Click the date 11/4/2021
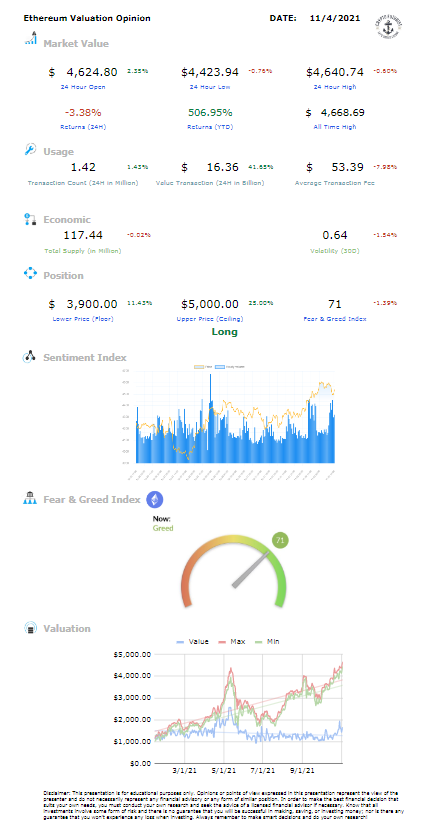 335,18
